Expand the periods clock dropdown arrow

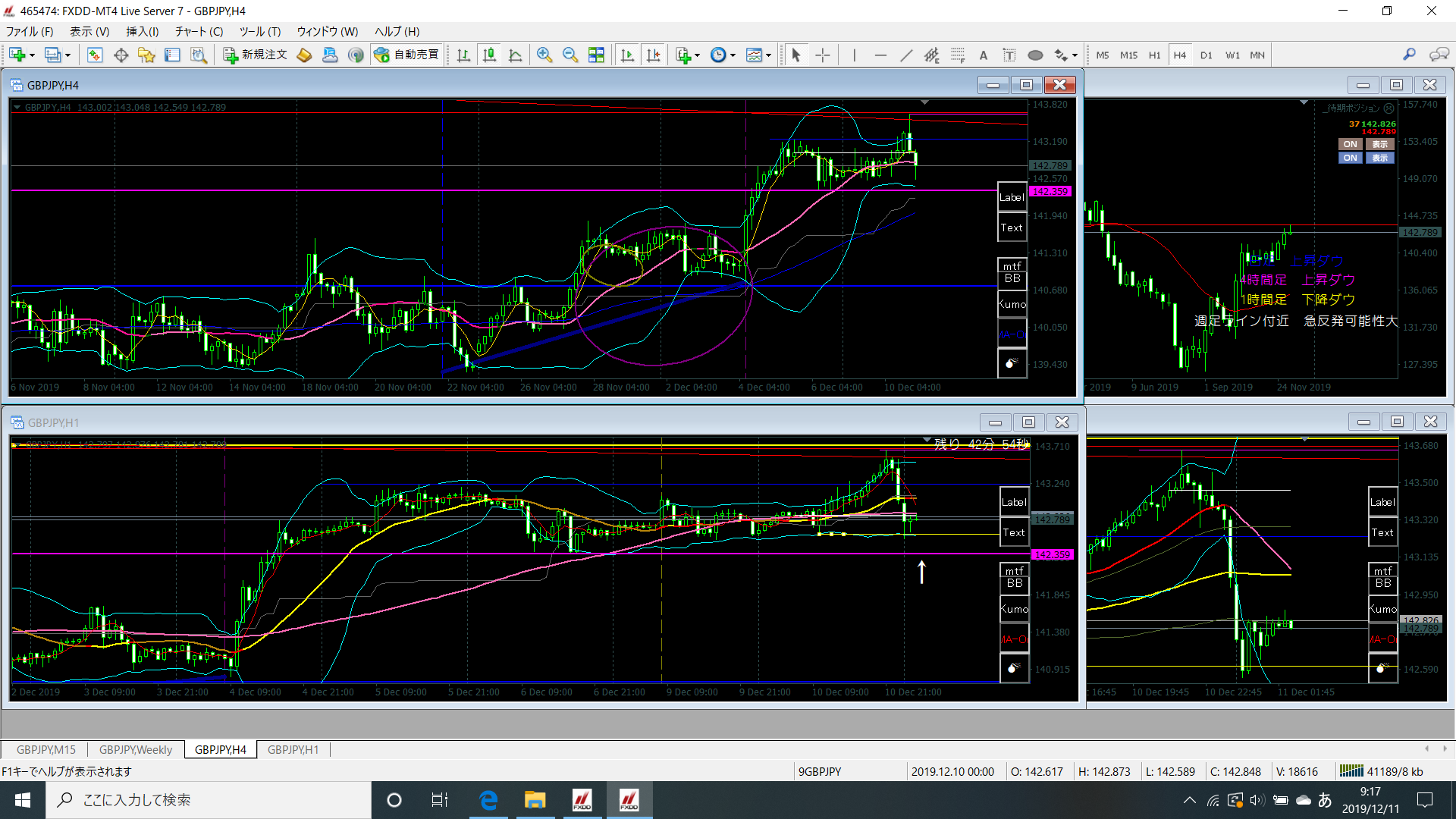[x=733, y=55]
